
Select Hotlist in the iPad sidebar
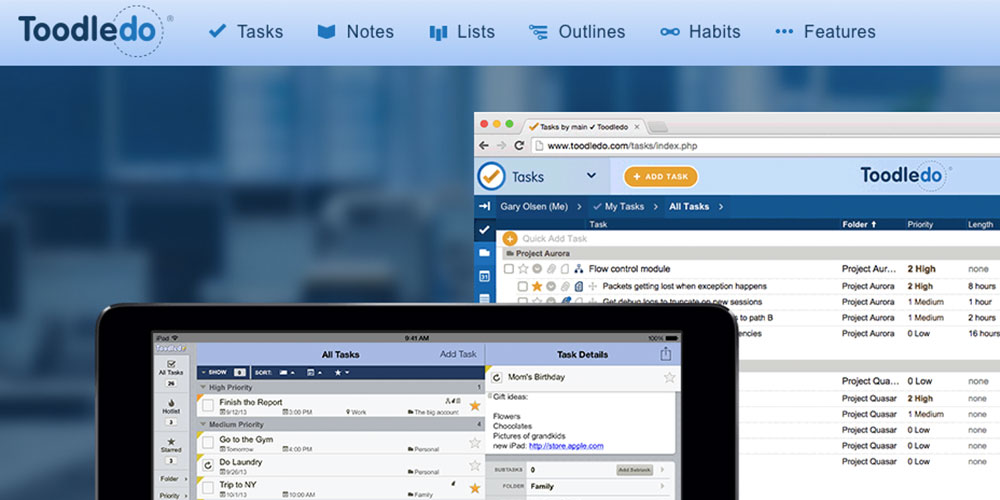171,414
